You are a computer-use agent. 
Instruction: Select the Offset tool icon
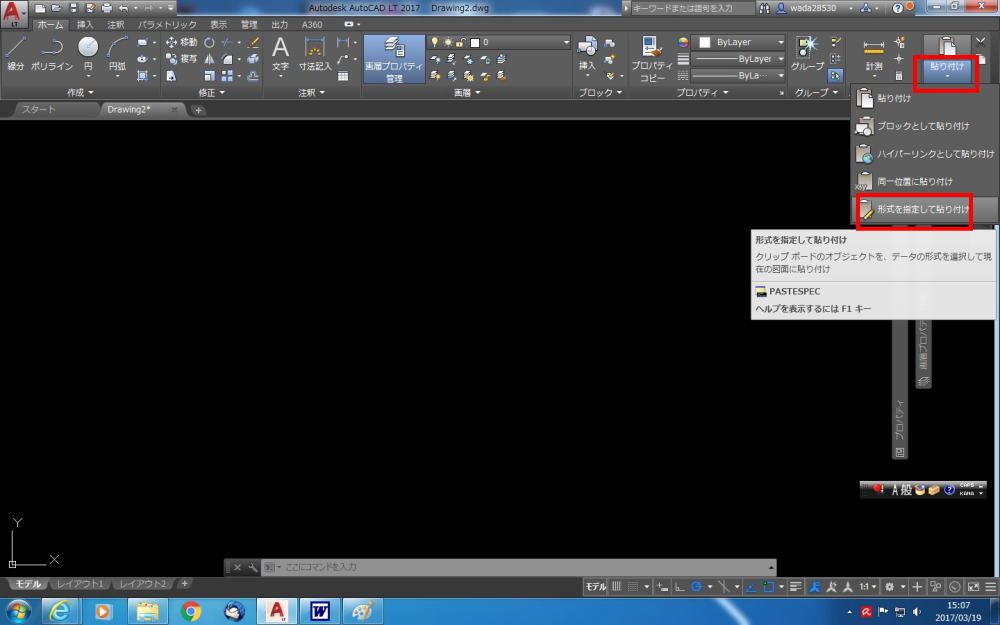click(253, 75)
